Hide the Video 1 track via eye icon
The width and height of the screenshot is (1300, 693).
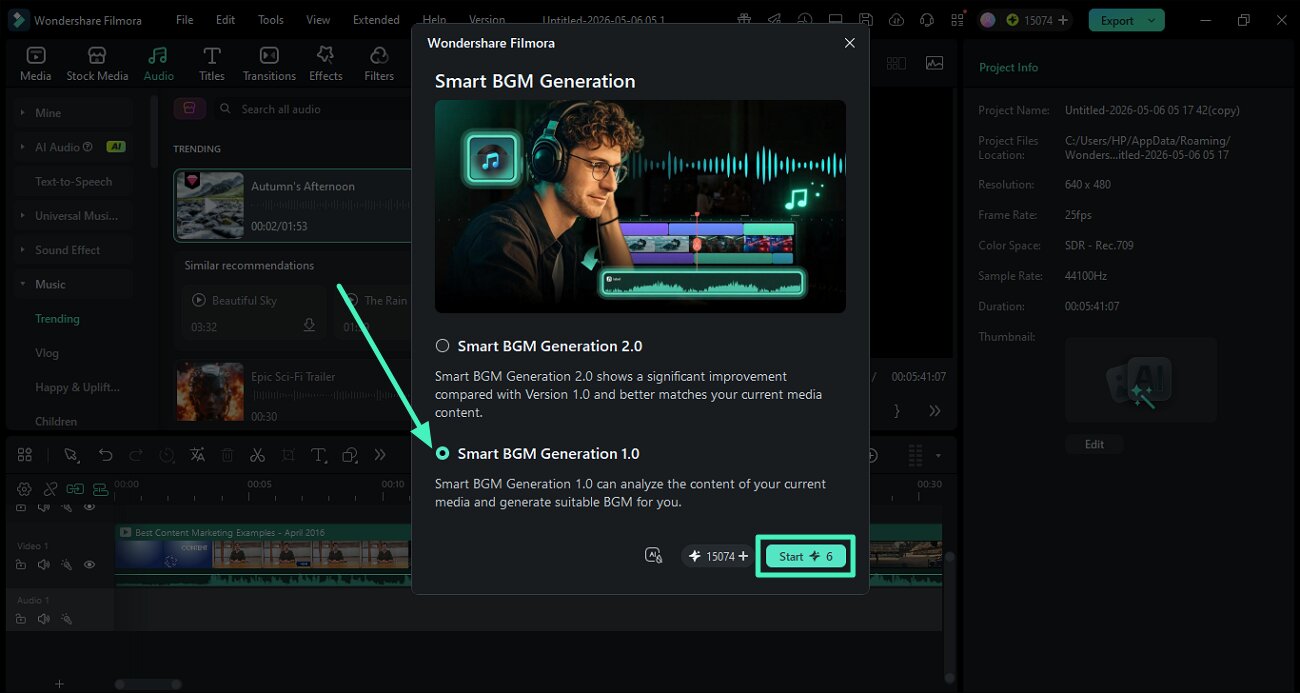click(89, 565)
